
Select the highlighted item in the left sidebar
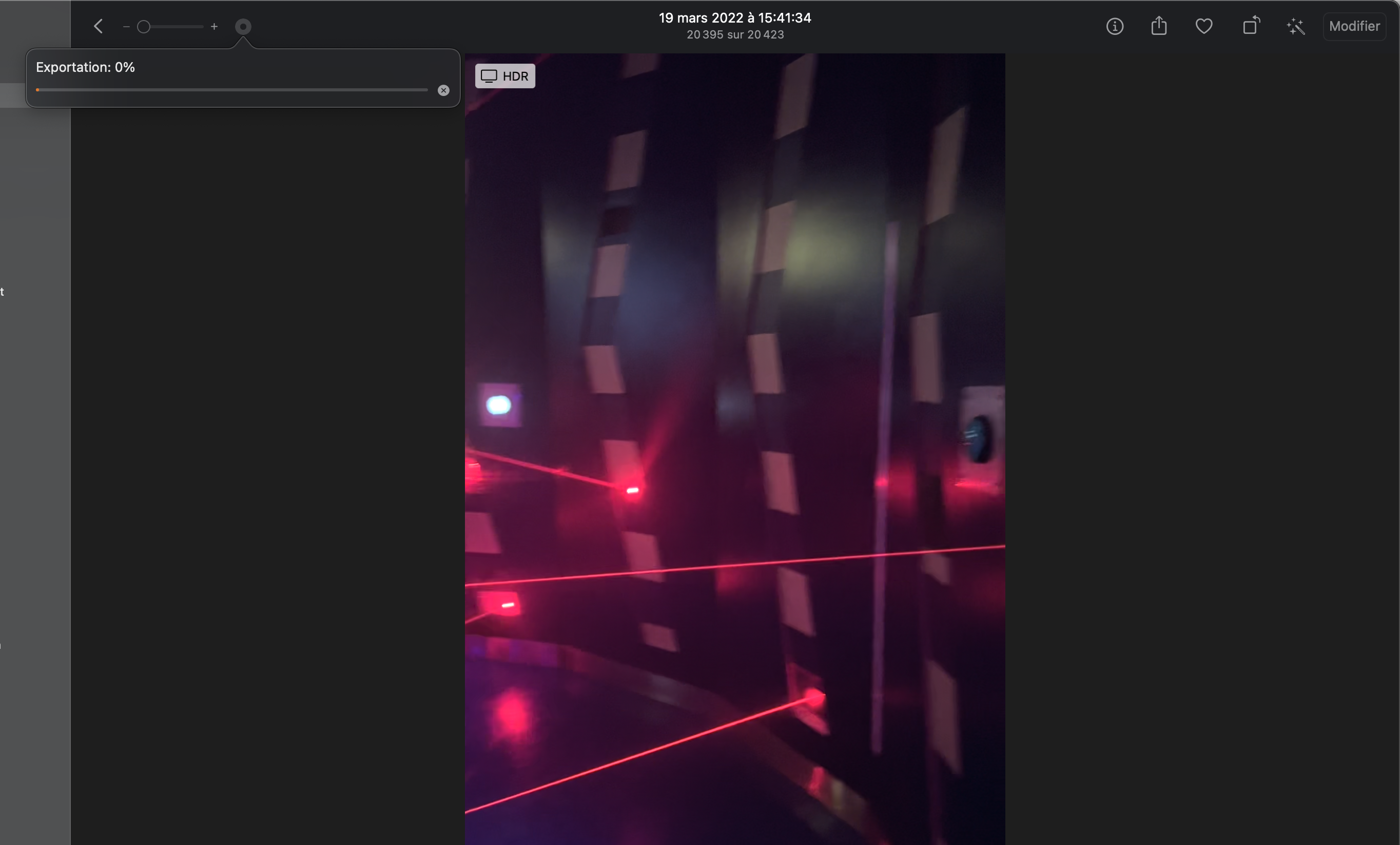[x=12, y=95]
